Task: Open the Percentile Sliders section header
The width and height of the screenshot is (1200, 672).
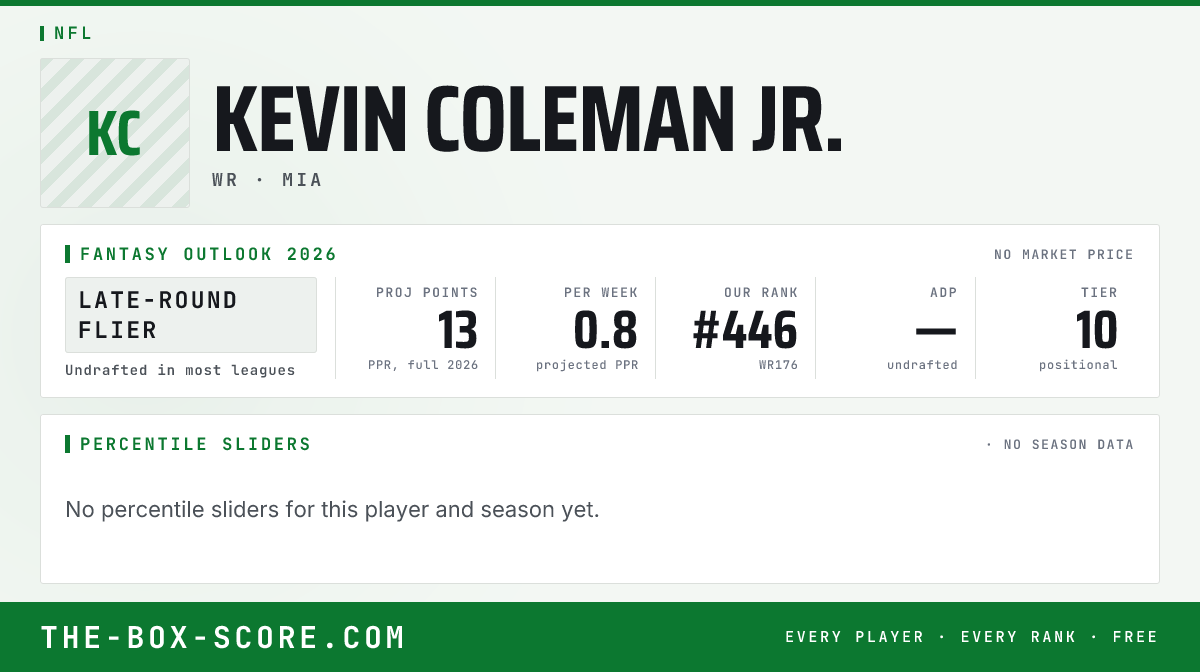Action: 196,444
